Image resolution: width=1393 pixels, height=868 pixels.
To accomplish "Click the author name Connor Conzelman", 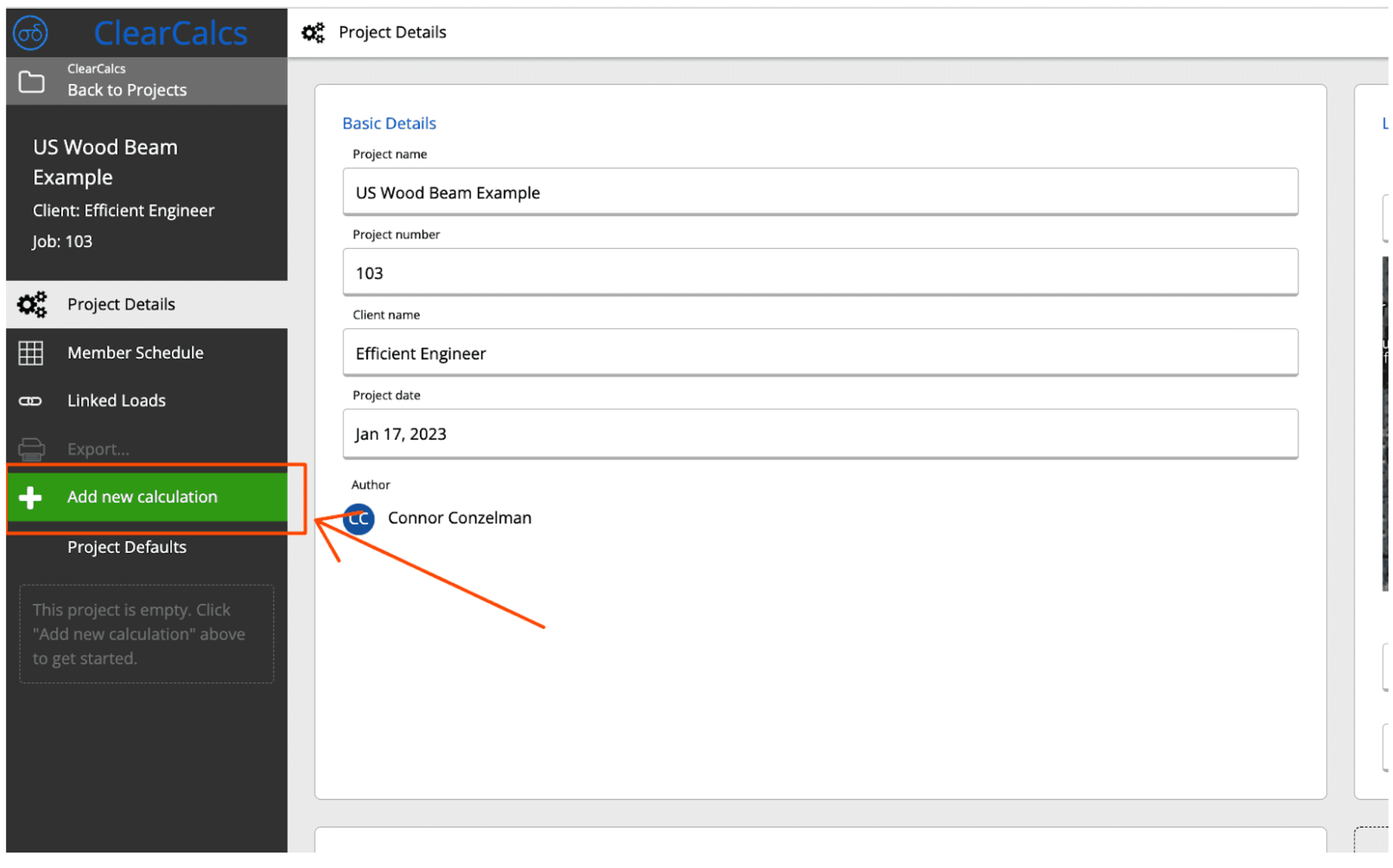I will [460, 518].
